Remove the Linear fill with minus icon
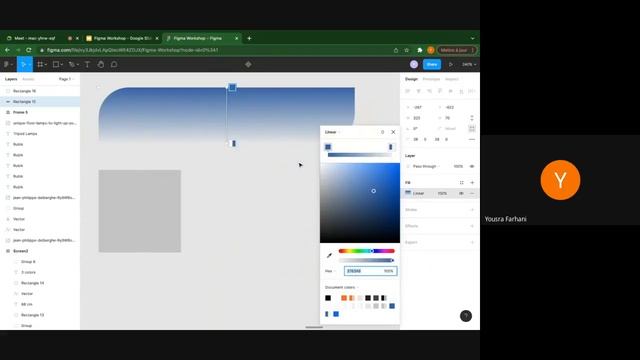This screenshot has height=360, width=640. (x=472, y=193)
